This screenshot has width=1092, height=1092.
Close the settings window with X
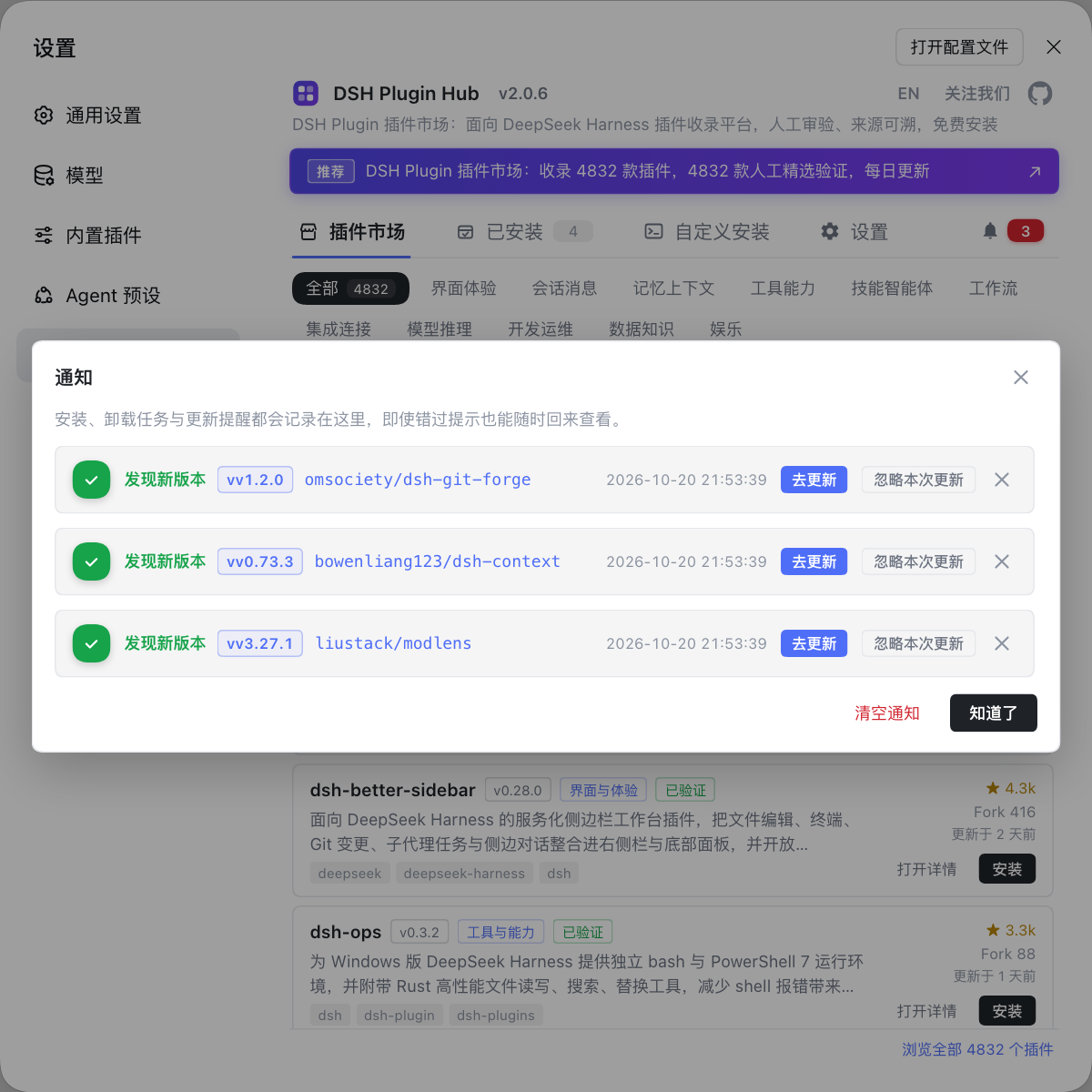coord(1054,47)
